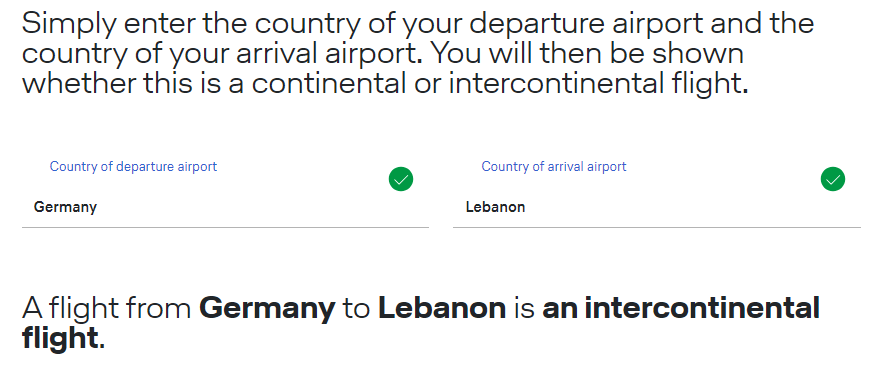Click the bold 'Germany' in the result sentence
Image resolution: width=882 pixels, height=374 pixels.
pyautogui.click(x=267, y=309)
